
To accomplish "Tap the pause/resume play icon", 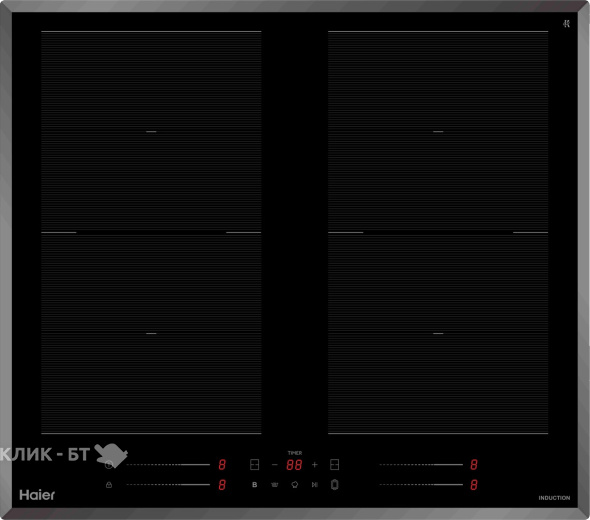I will [x=315, y=485].
